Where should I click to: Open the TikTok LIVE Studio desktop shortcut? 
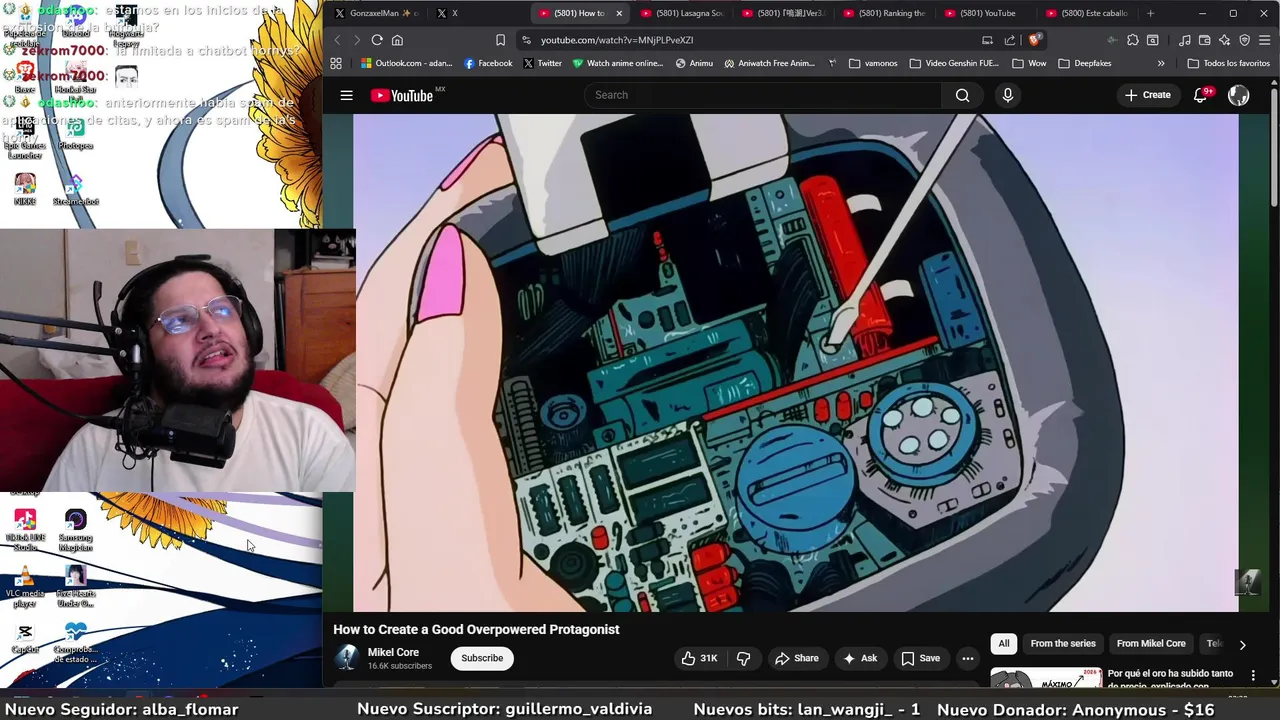25,530
